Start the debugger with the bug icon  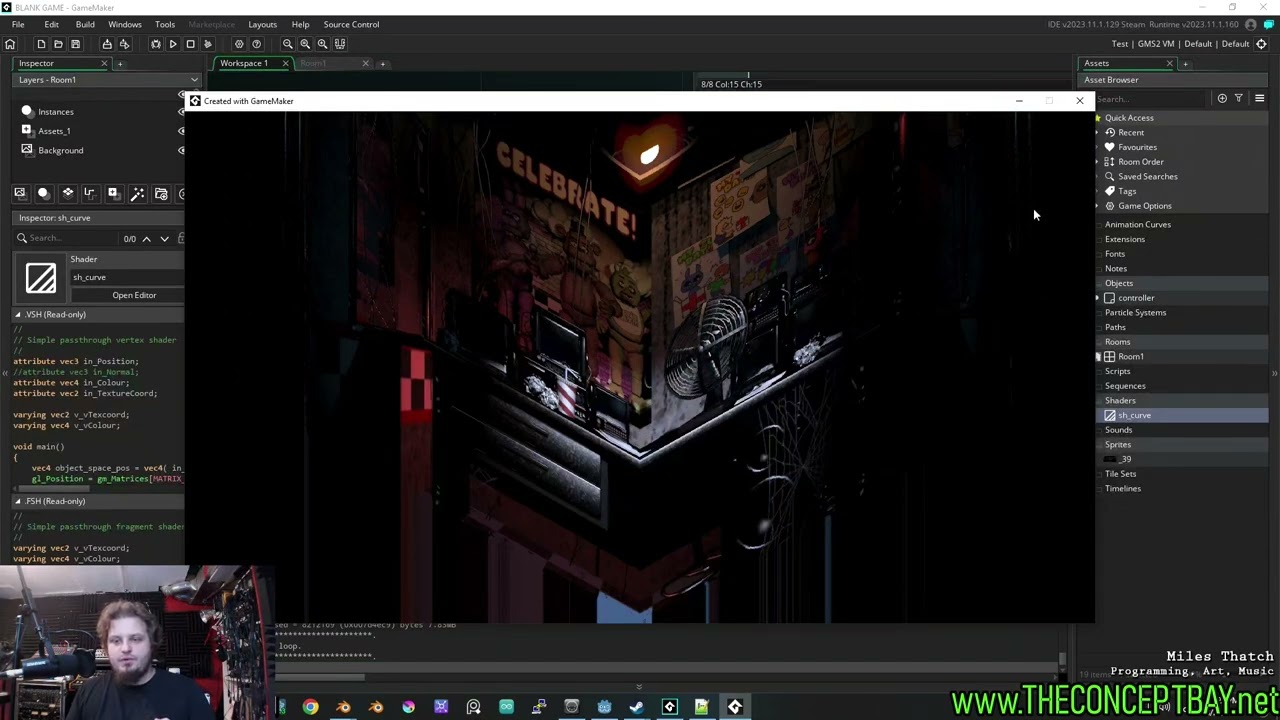(x=155, y=44)
